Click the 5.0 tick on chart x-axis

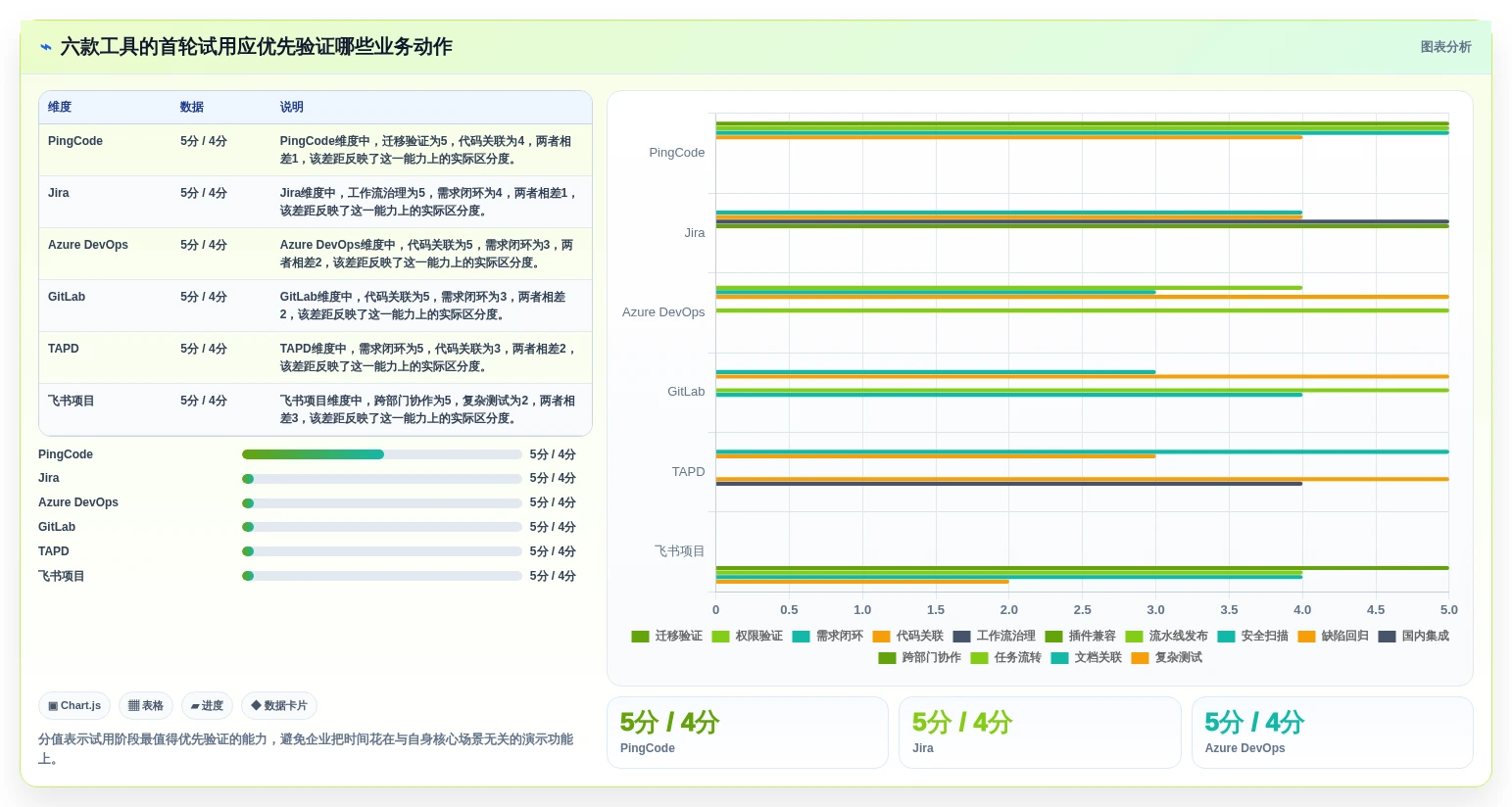click(x=1449, y=610)
